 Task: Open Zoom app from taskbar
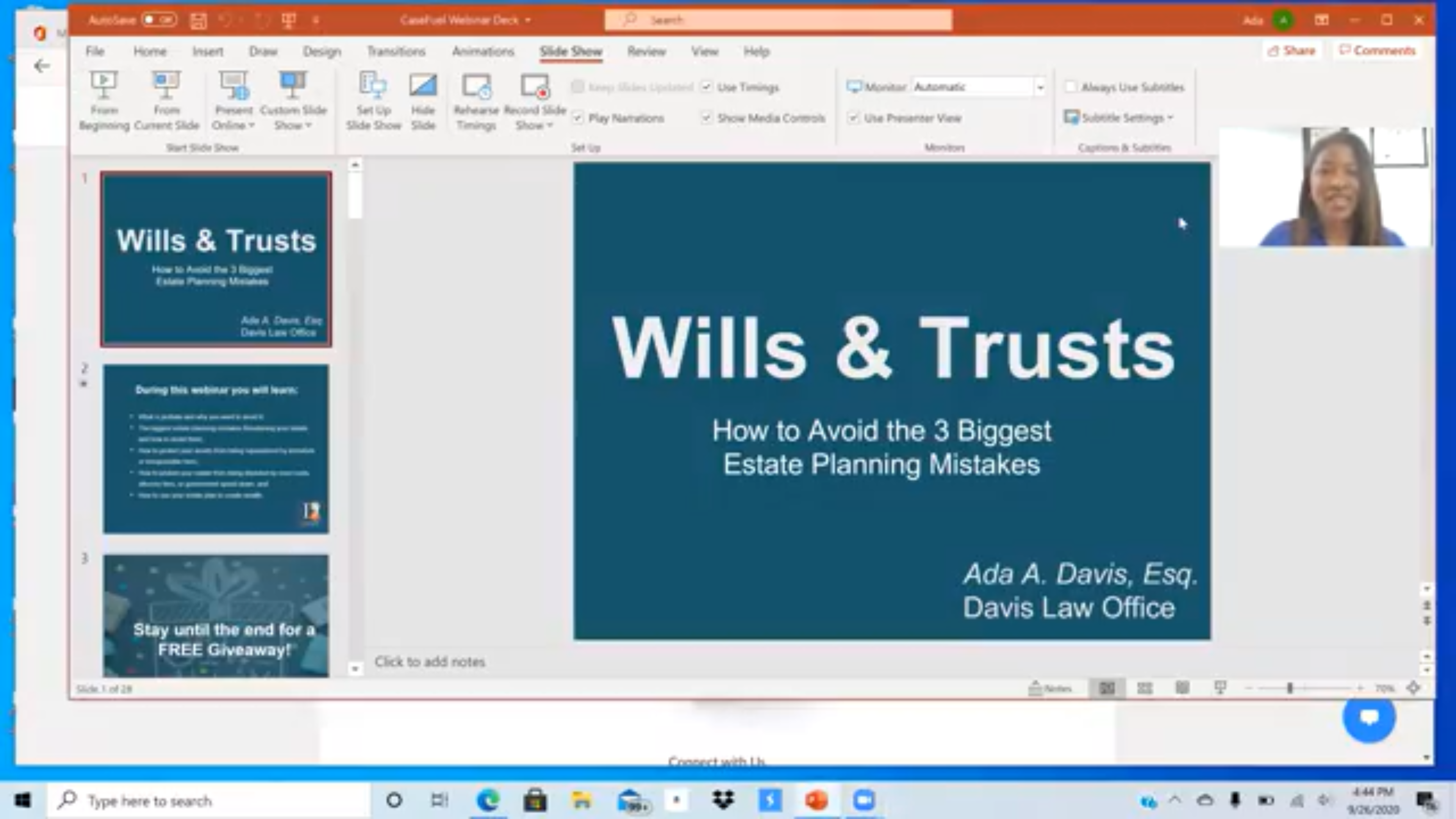click(x=864, y=800)
